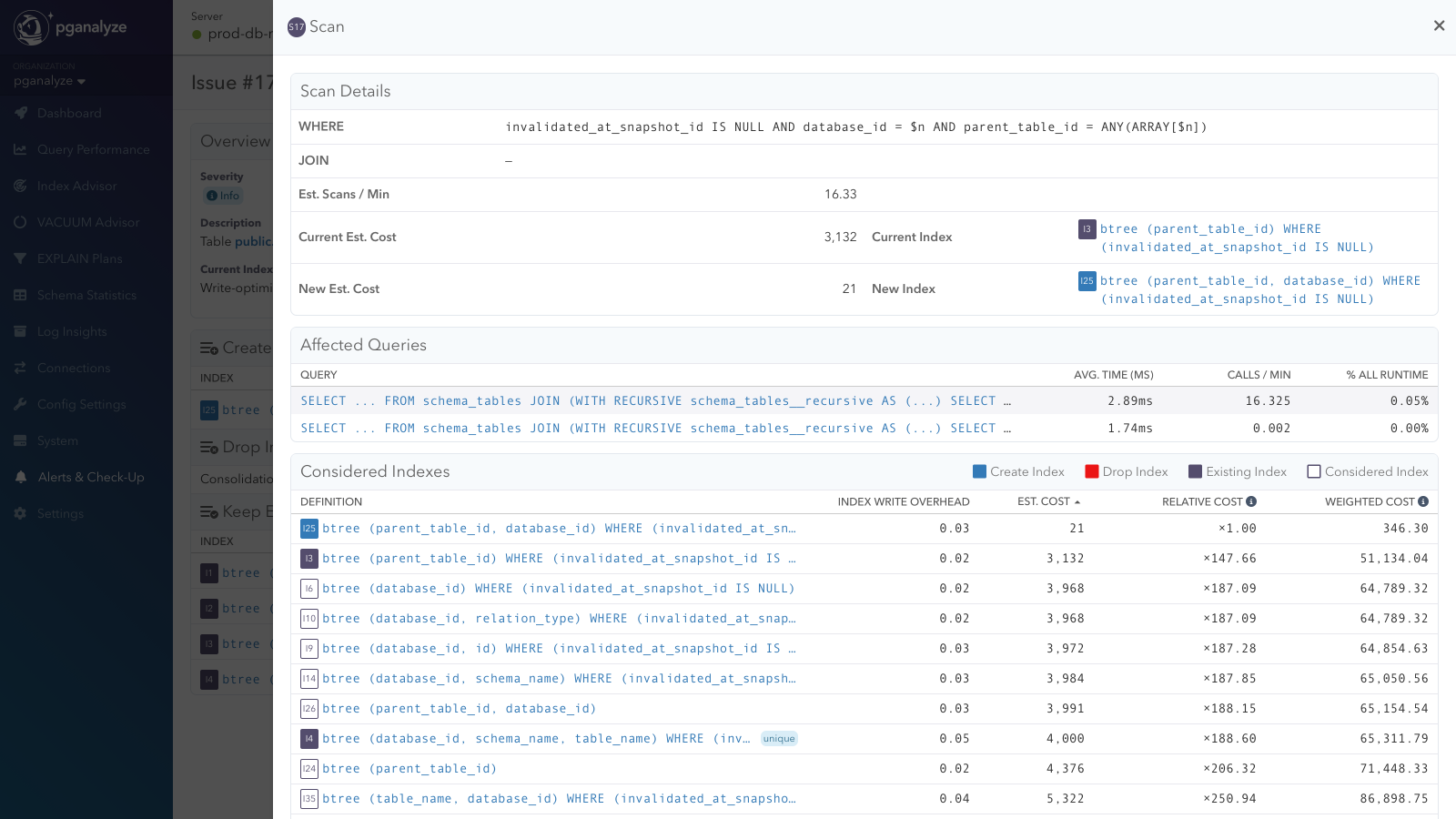
Task: Open the Current Index btree (parent_table_id) link
Action: click(1237, 238)
